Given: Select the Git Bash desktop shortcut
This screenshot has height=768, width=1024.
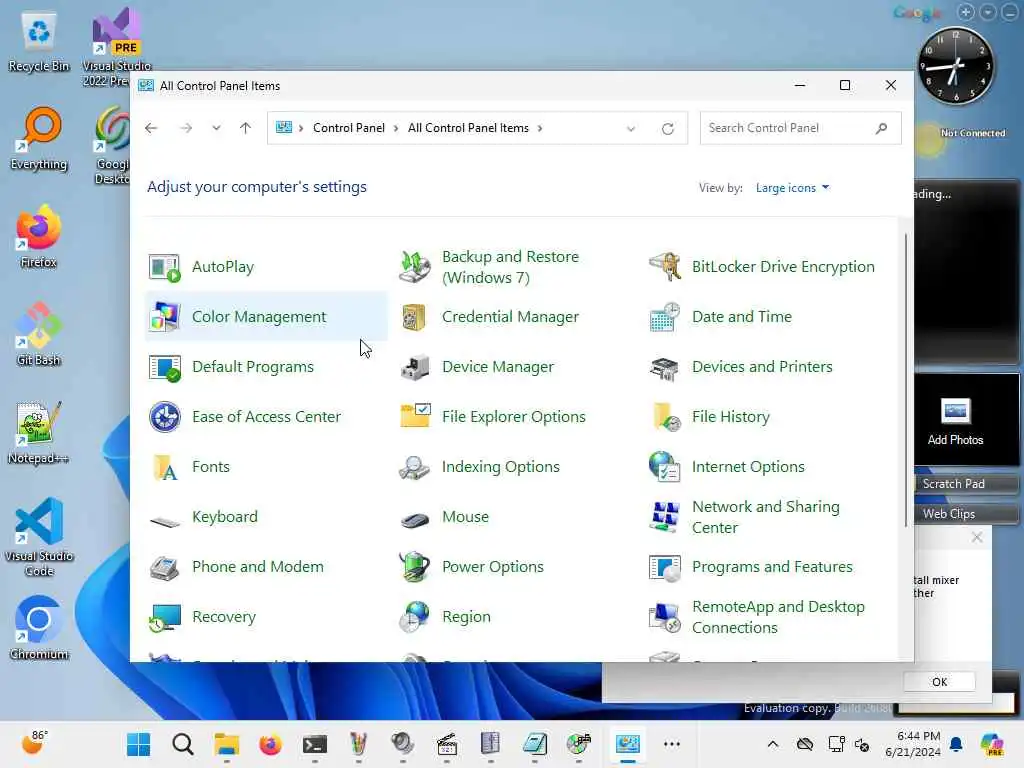Looking at the screenshot, I should pos(39,334).
